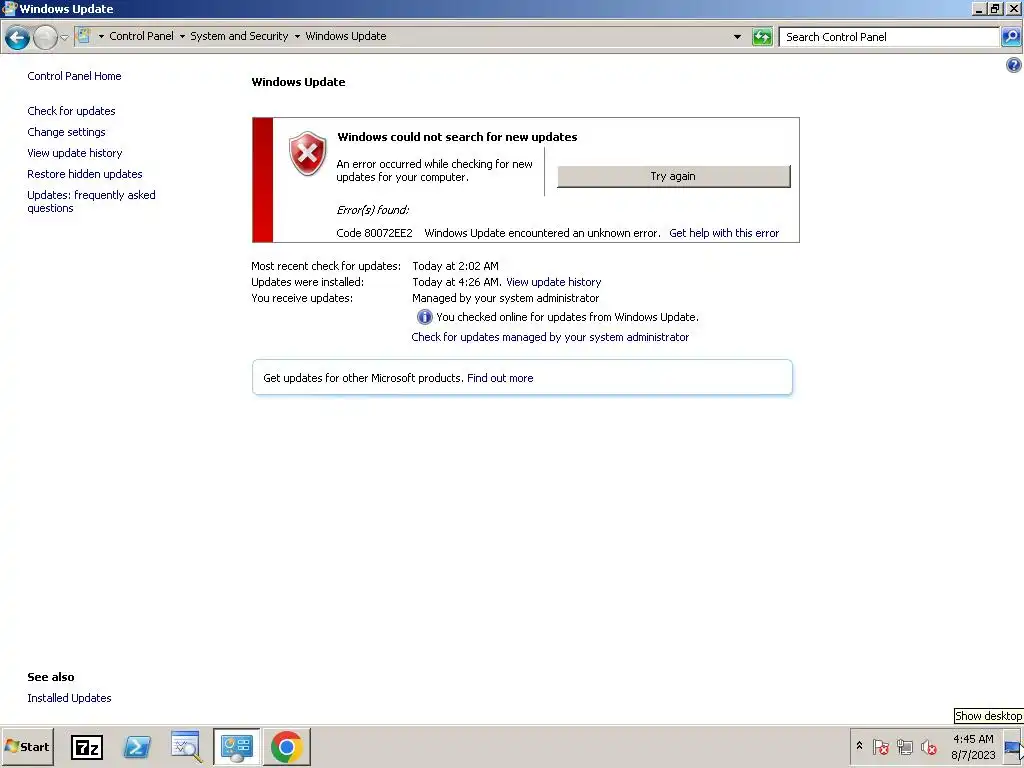This screenshot has height=768, width=1024.
Task: Click the Windows Update page heading
Action: click(x=298, y=82)
